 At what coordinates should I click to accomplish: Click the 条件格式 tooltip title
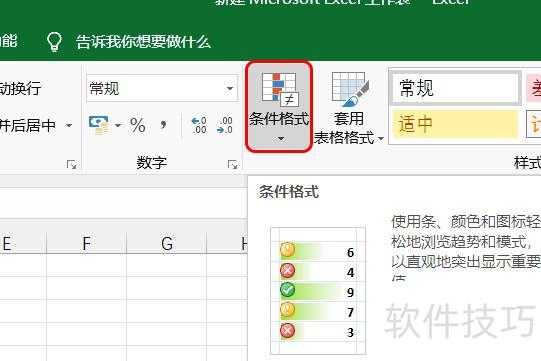(x=289, y=192)
